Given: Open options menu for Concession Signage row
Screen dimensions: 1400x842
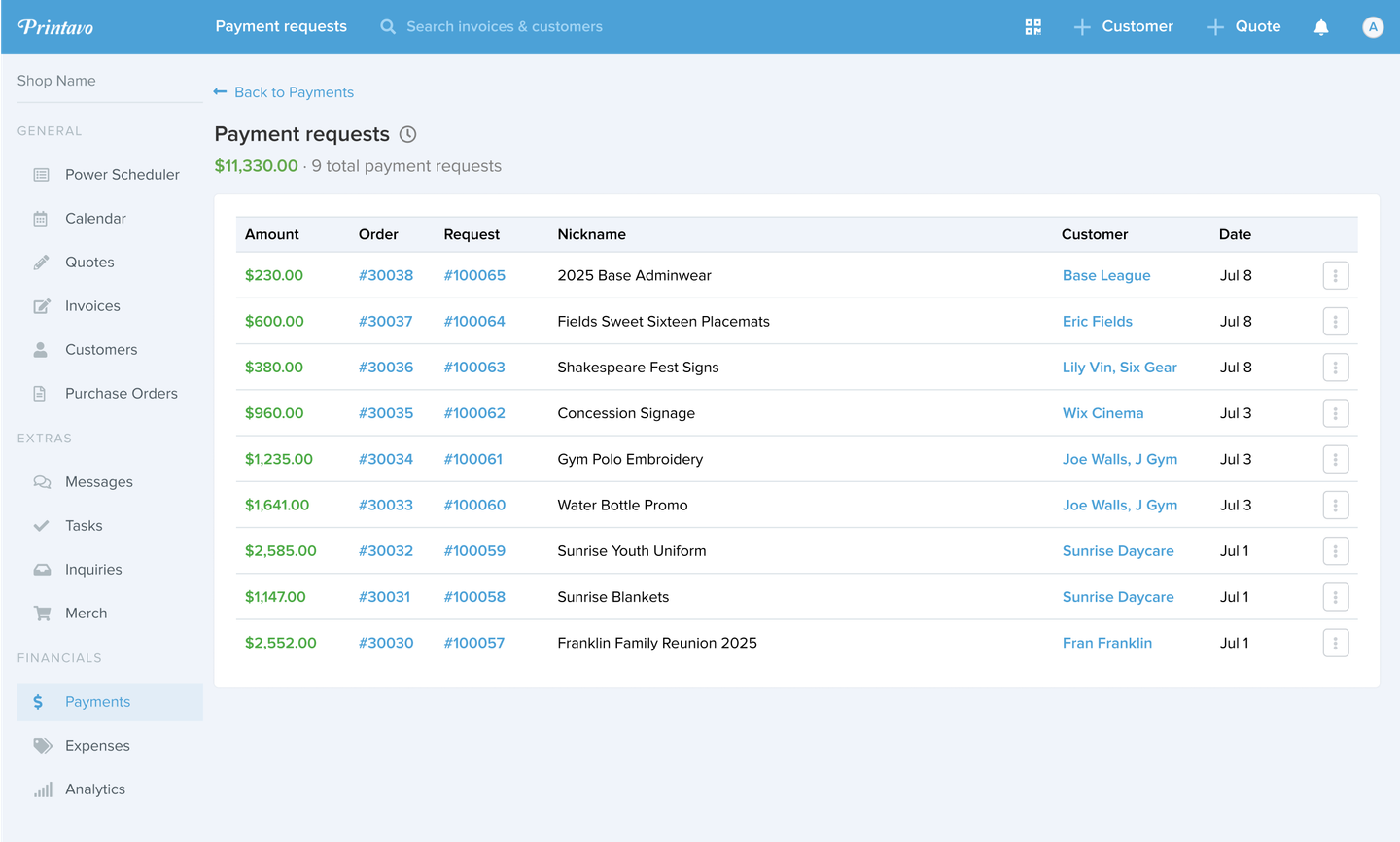Looking at the screenshot, I should click(1336, 413).
